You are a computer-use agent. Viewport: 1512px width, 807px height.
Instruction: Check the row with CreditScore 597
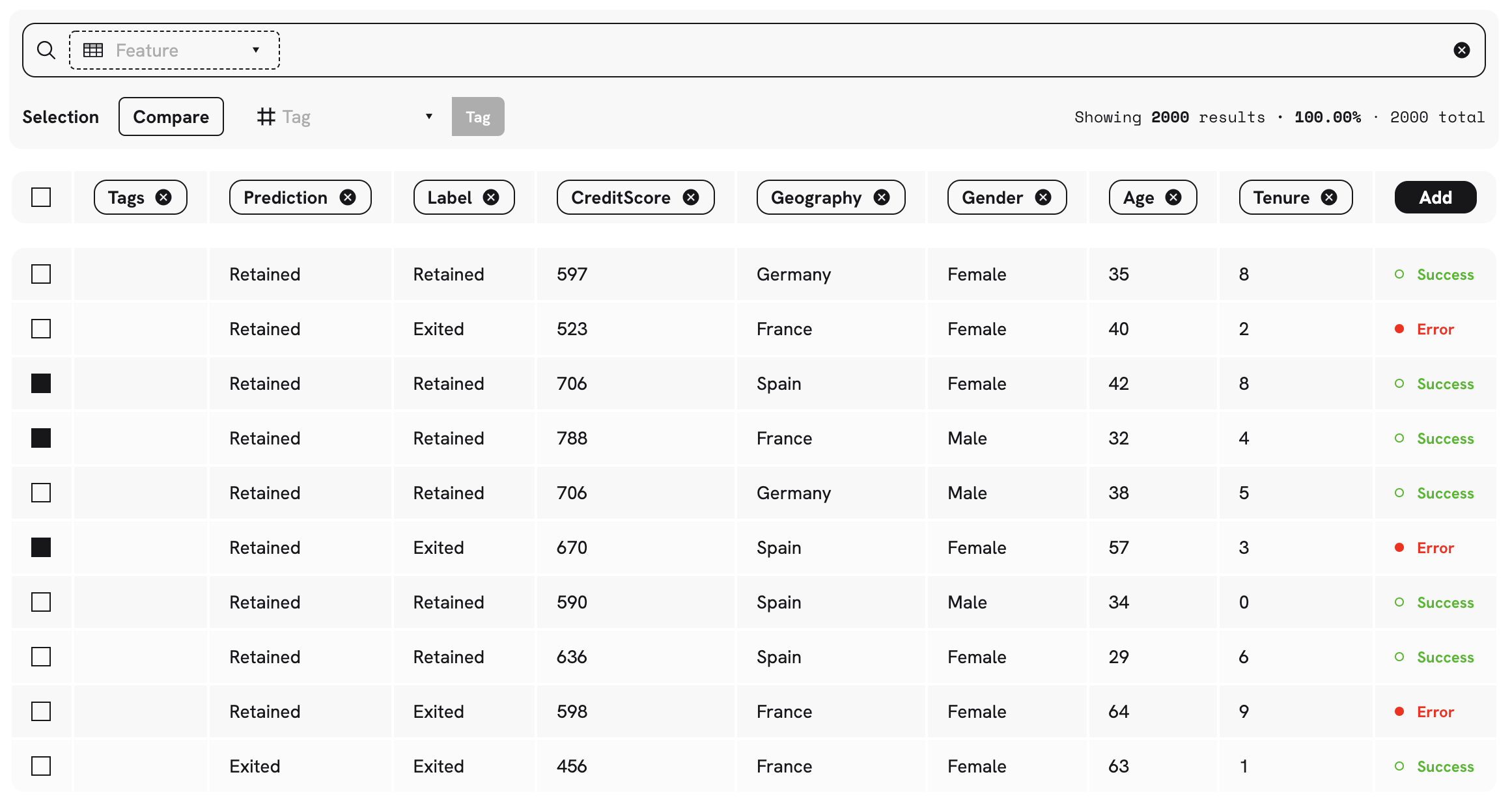point(41,274)
